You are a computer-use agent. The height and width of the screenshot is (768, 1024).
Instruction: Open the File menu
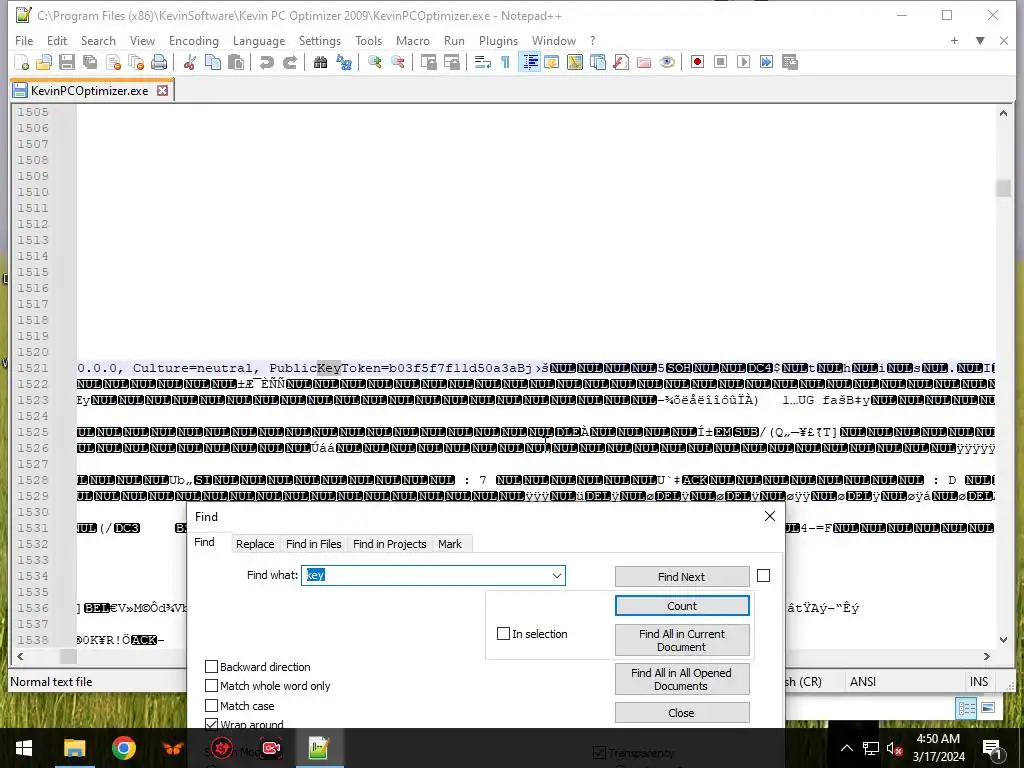point(24,40)
